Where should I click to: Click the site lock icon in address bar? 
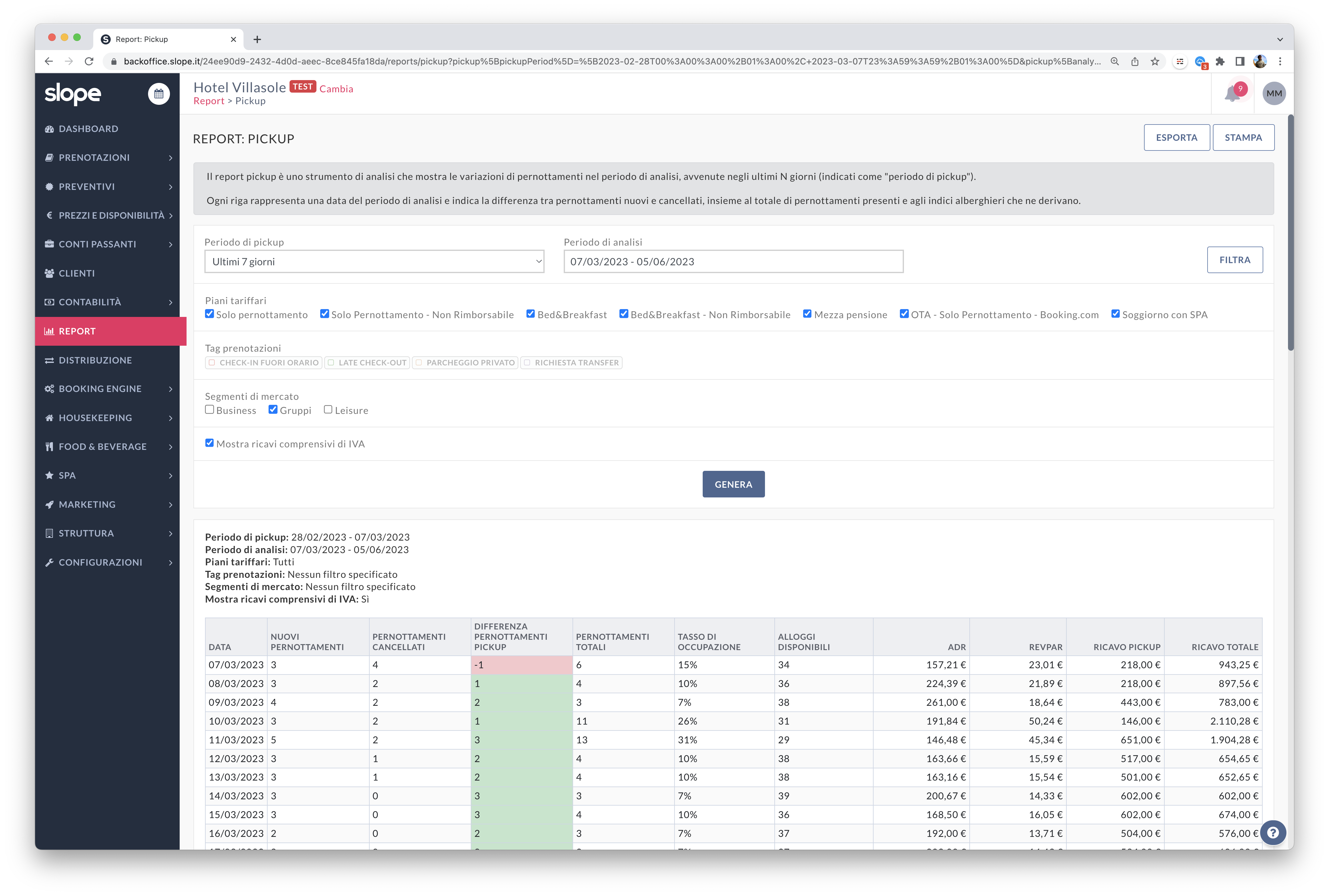coord(113,61)
